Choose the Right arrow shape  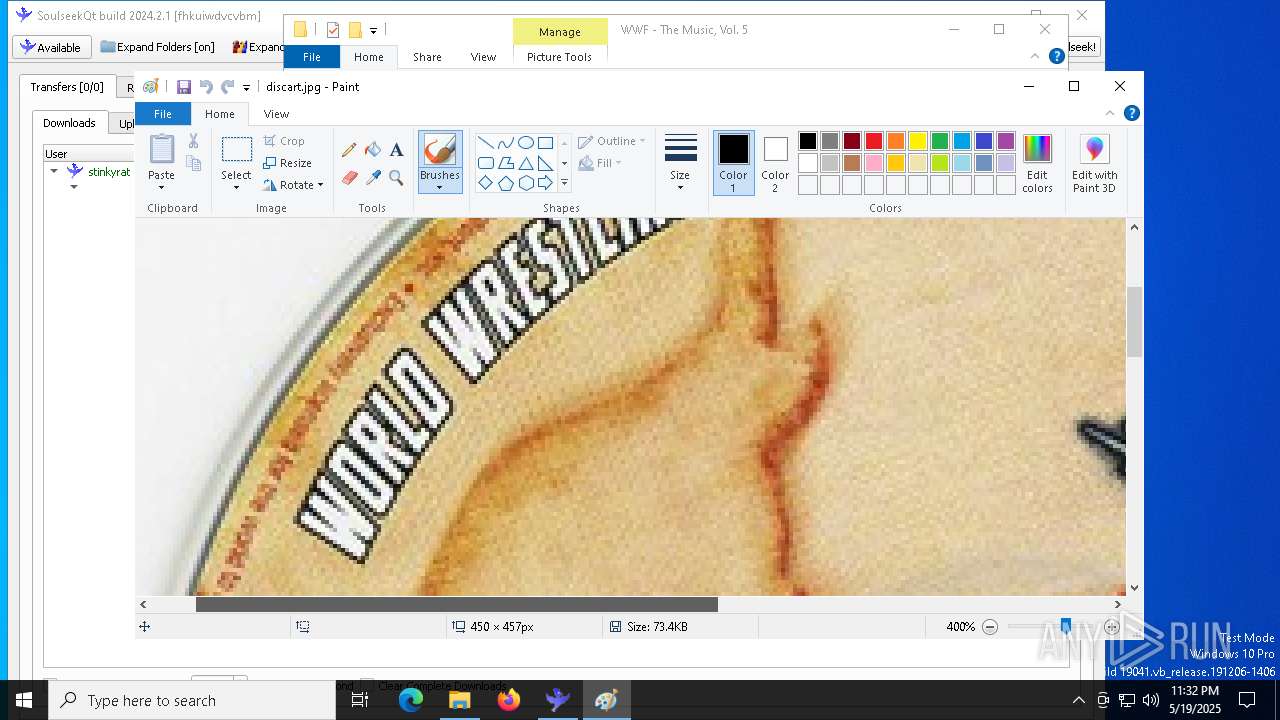click(x=546, y=183)
